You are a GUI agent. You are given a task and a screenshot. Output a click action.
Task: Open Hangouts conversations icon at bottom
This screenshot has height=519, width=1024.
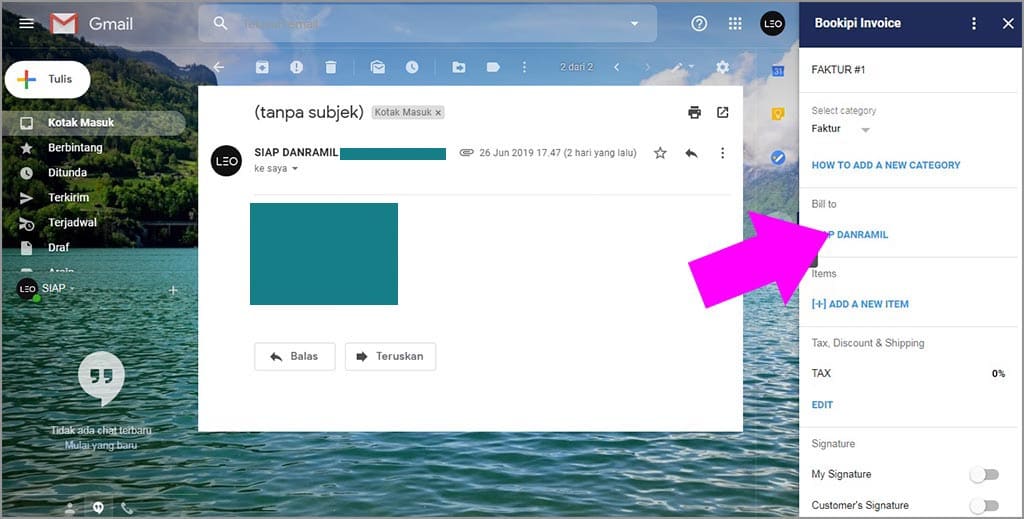[98, 508]
